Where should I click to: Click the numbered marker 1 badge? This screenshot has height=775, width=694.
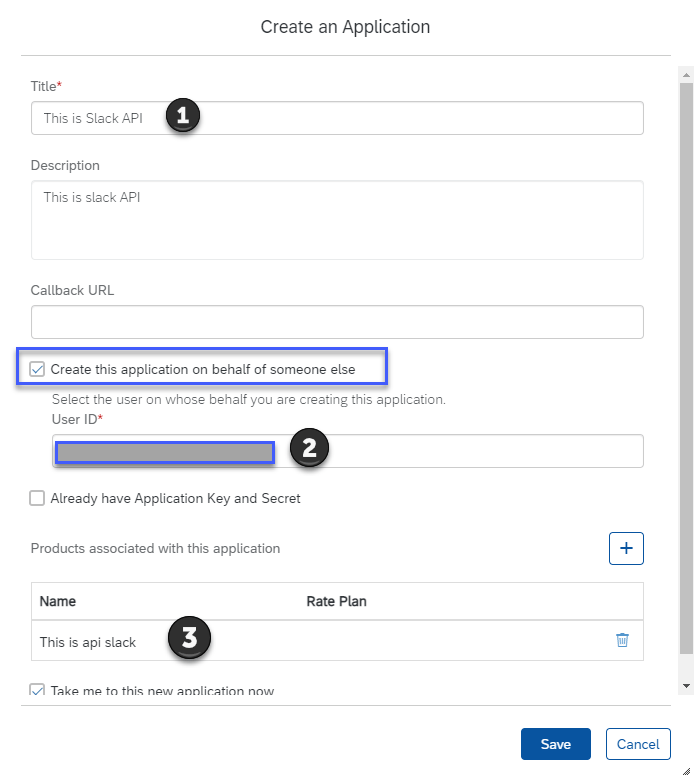[x=181, y=117]
